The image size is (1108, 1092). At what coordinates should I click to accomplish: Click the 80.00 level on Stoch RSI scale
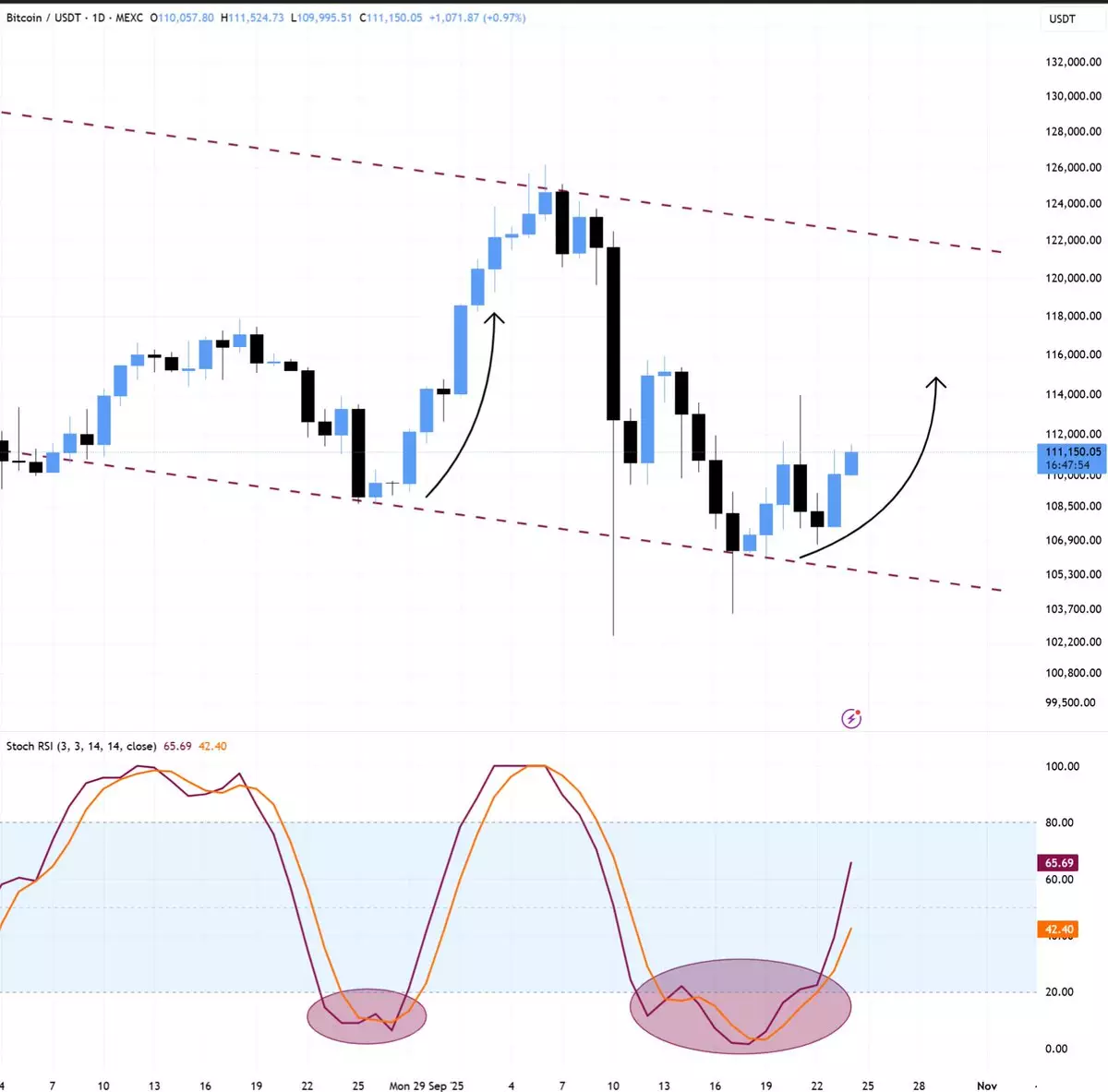click(1059, 822)
